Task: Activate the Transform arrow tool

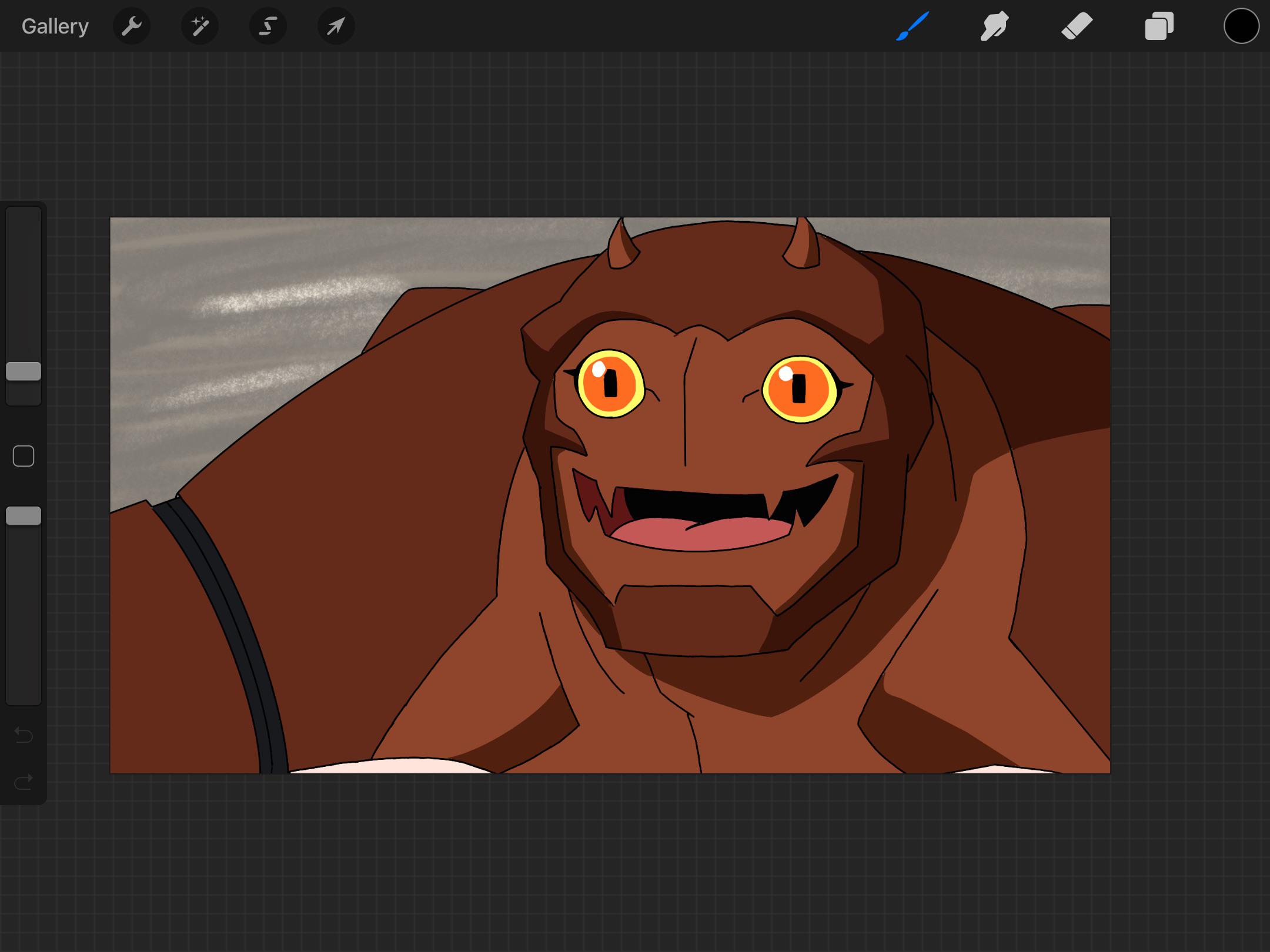Action: [x=336, y=26]
